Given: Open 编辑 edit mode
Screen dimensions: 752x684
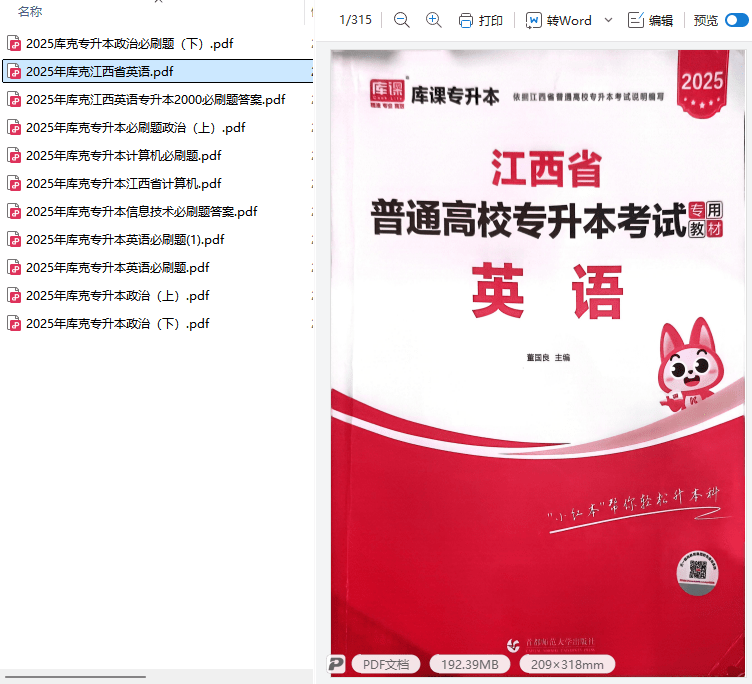Looking at the screenshot, I should click(x=661, y=21).
